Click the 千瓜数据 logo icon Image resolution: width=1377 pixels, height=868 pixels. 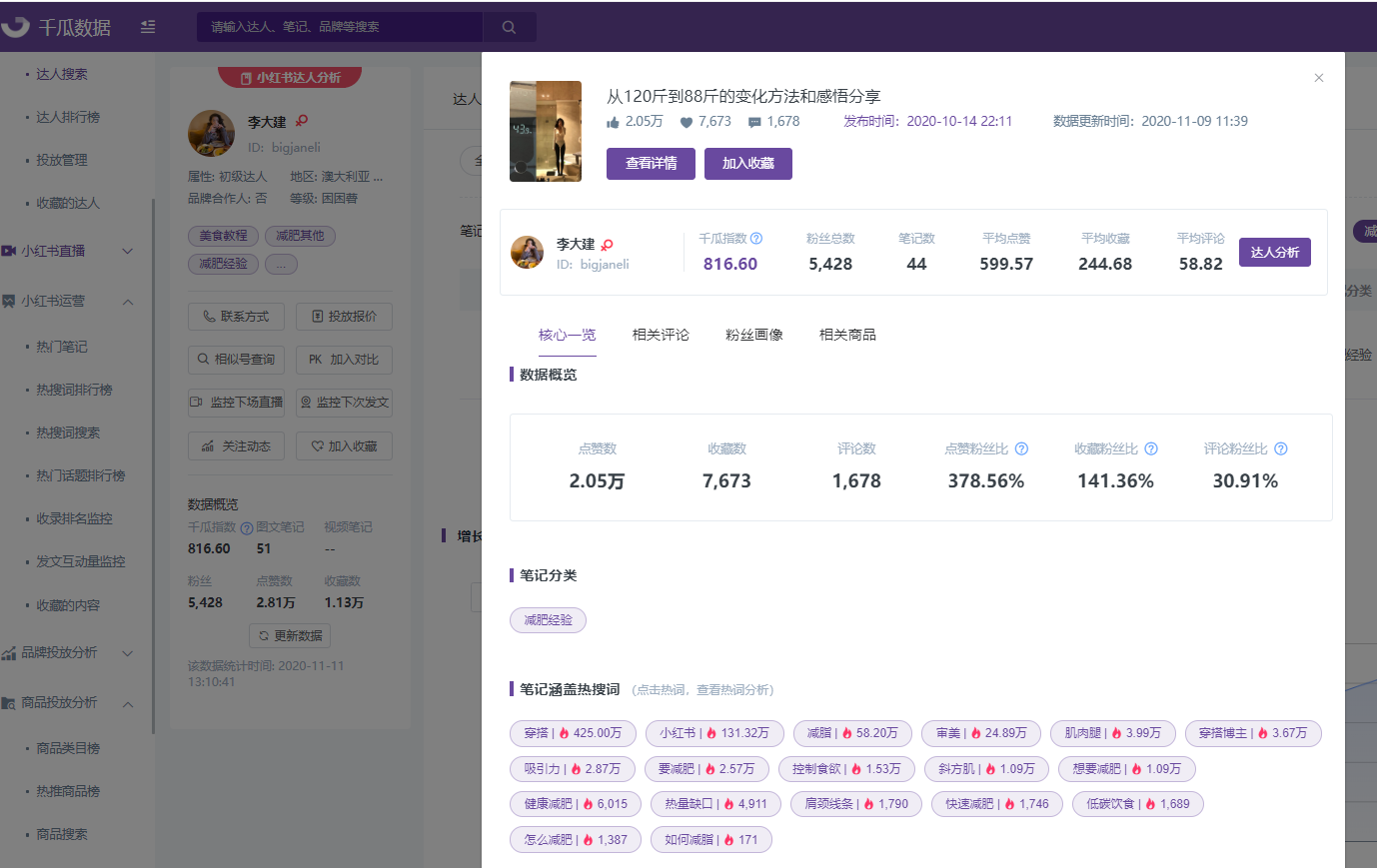tap(16, 26)
